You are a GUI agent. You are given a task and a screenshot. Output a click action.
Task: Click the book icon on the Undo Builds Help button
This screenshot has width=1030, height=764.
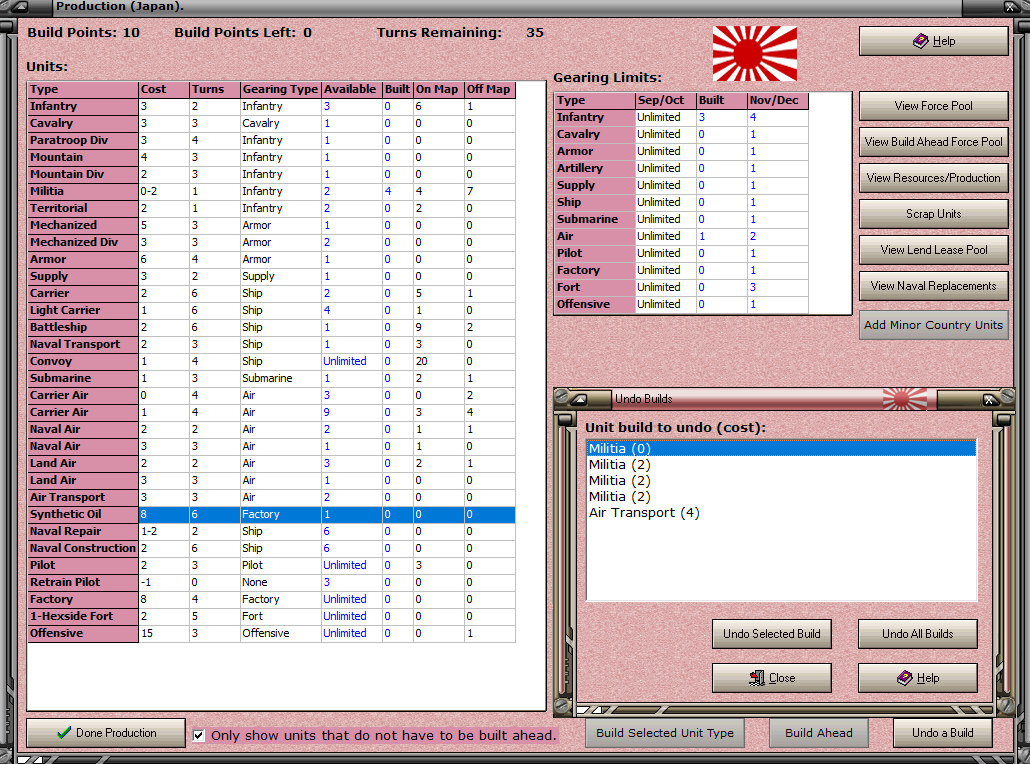[x=905, y=677]
